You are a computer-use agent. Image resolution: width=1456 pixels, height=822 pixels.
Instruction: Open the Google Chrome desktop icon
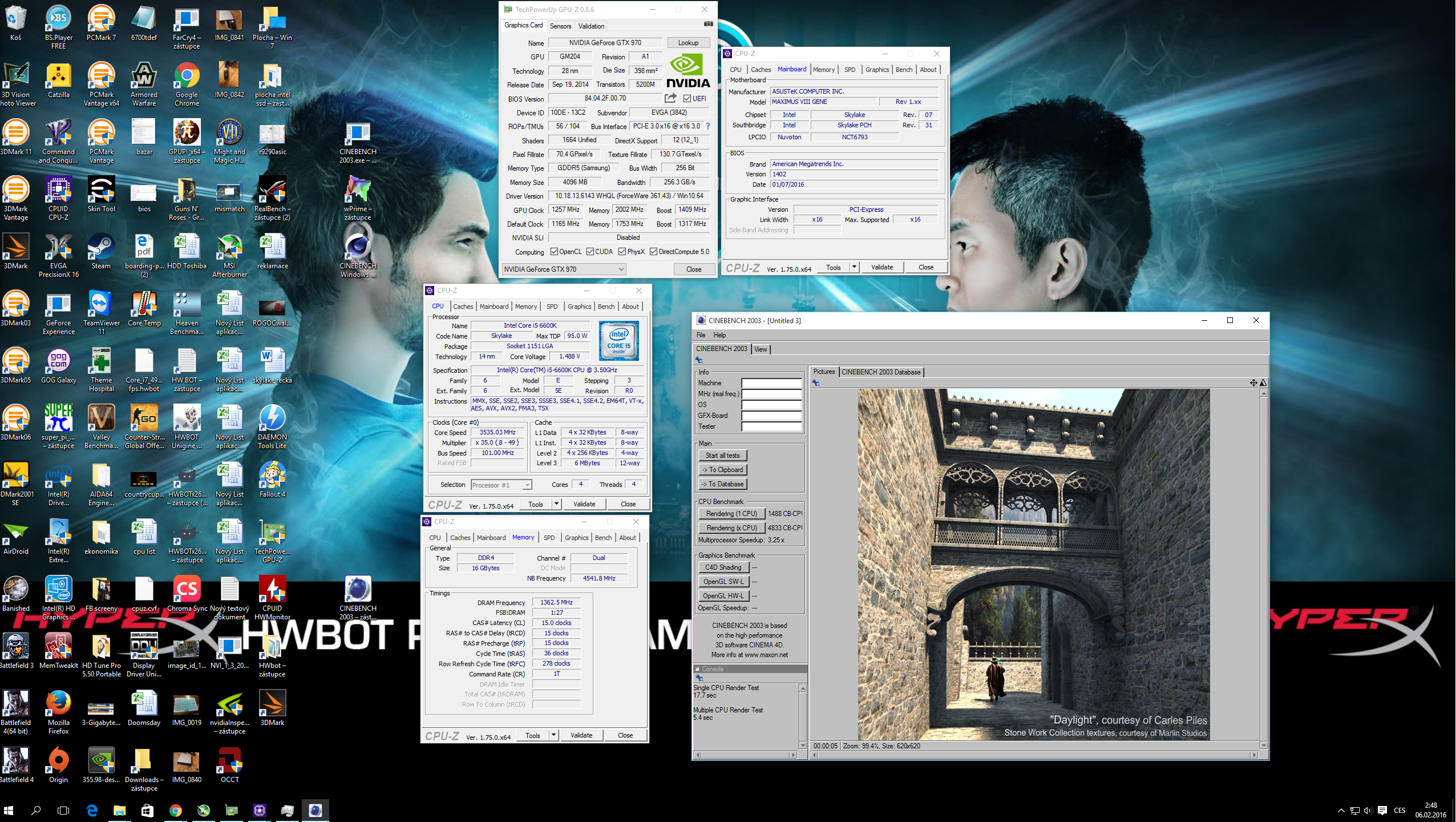coord(187,84)
